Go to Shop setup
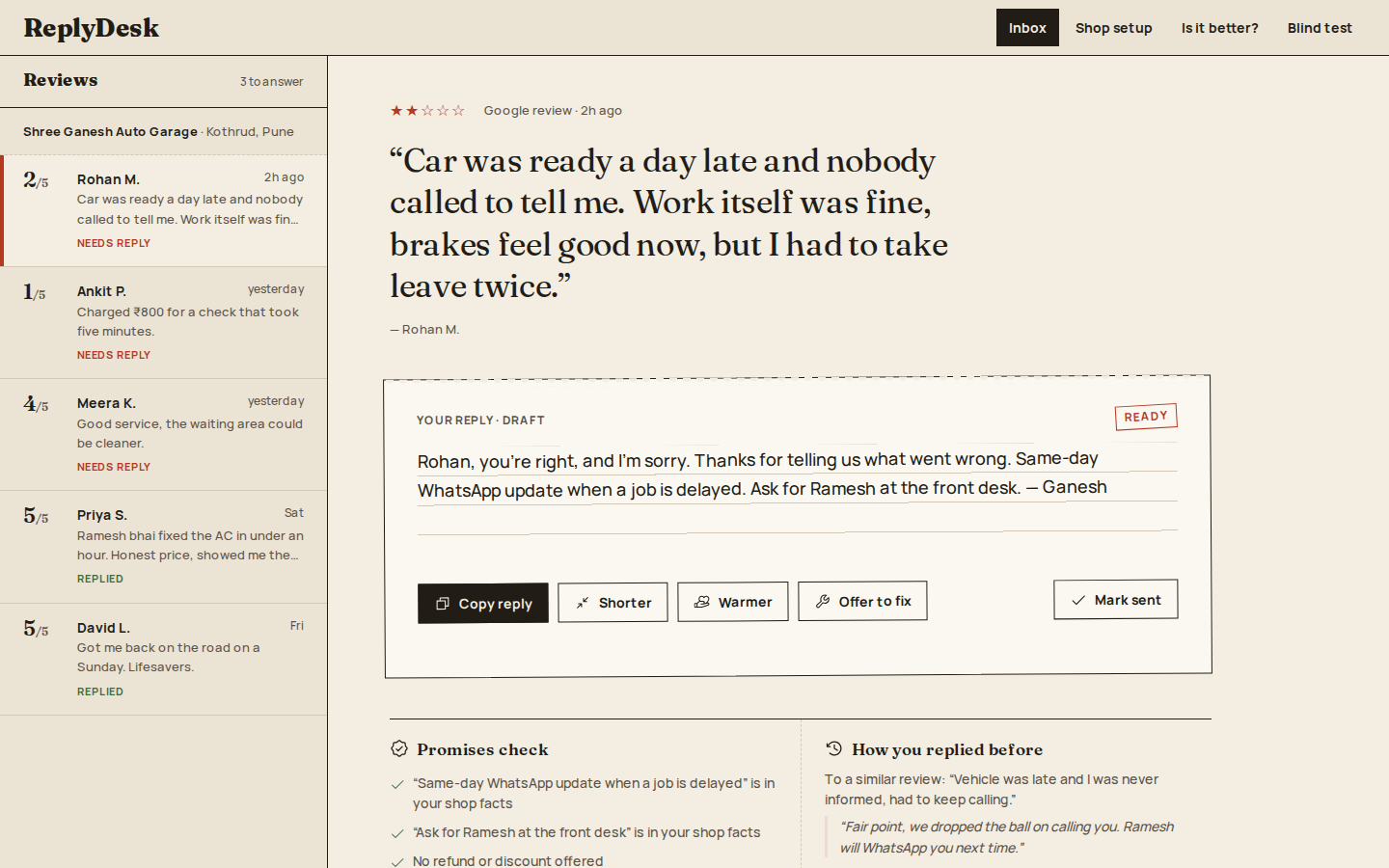Image resolution: width=1389 pixels, height=868 pixels. pos(1114,28)
